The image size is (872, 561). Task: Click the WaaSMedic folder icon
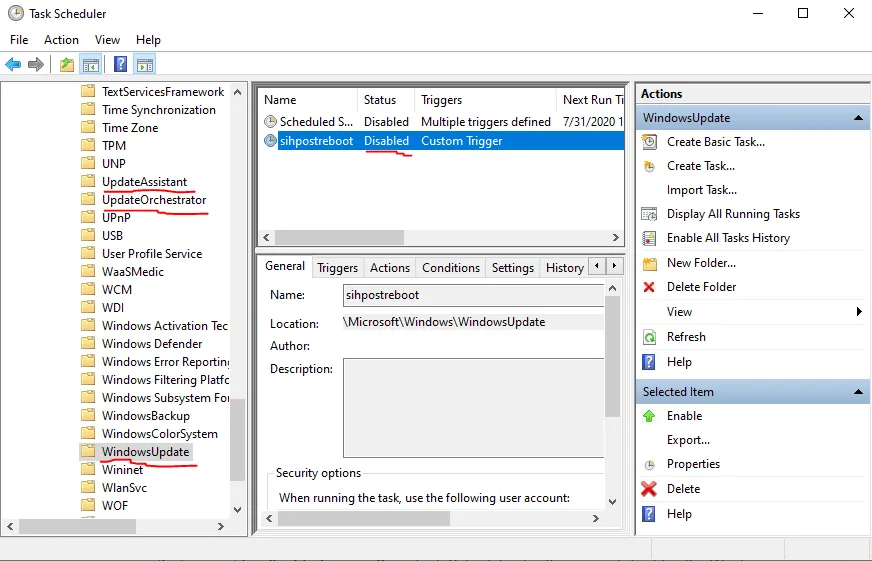88,271
